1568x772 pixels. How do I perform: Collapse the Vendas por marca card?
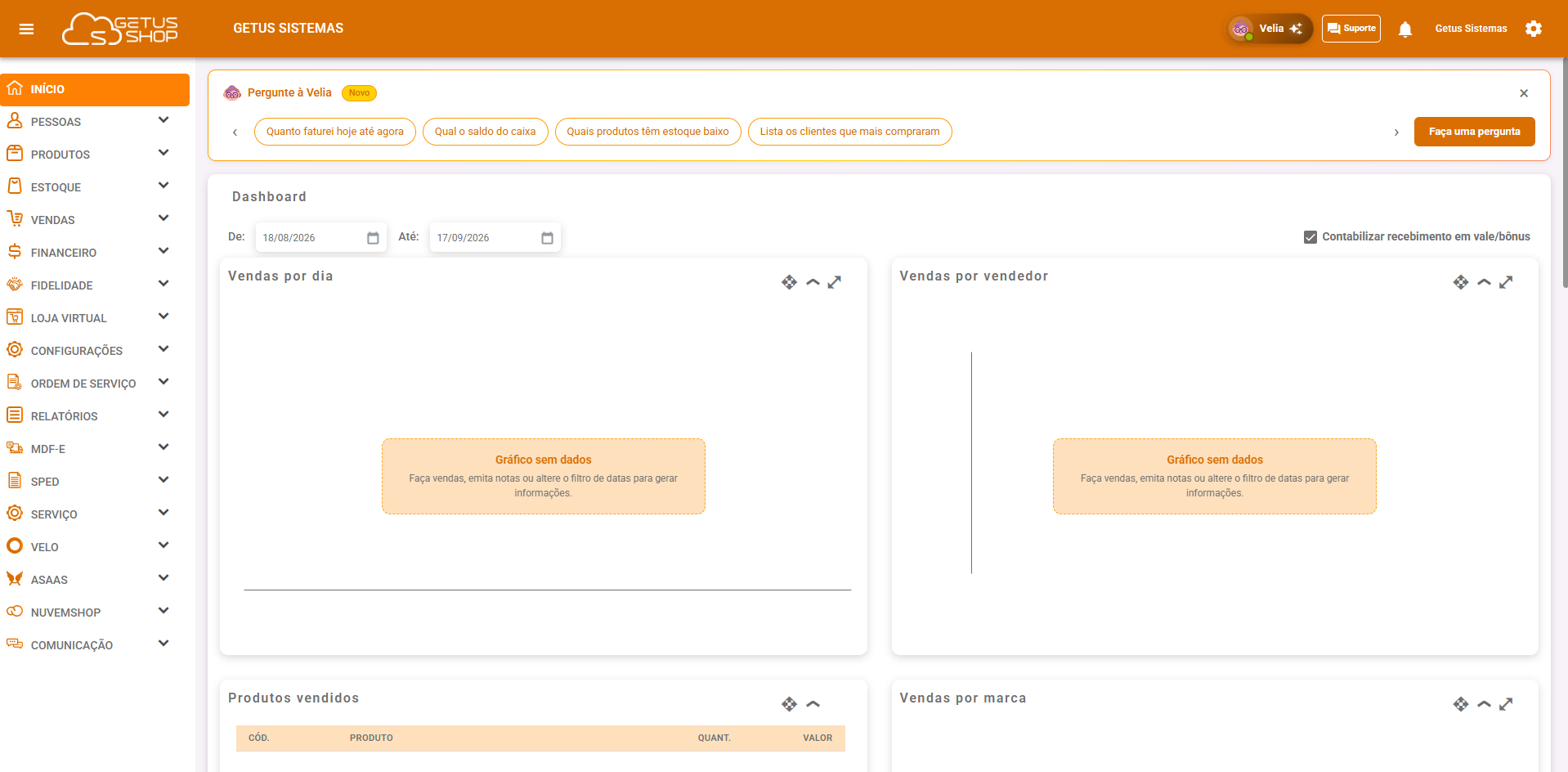1485,704
